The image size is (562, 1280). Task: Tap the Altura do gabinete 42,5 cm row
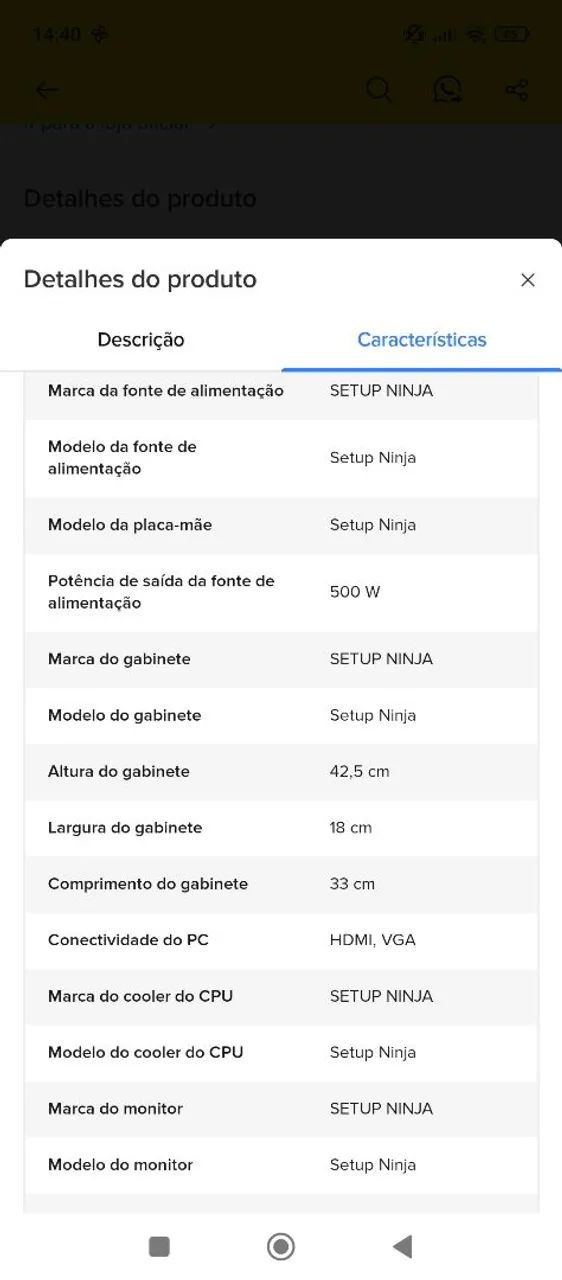click(281, 772)
